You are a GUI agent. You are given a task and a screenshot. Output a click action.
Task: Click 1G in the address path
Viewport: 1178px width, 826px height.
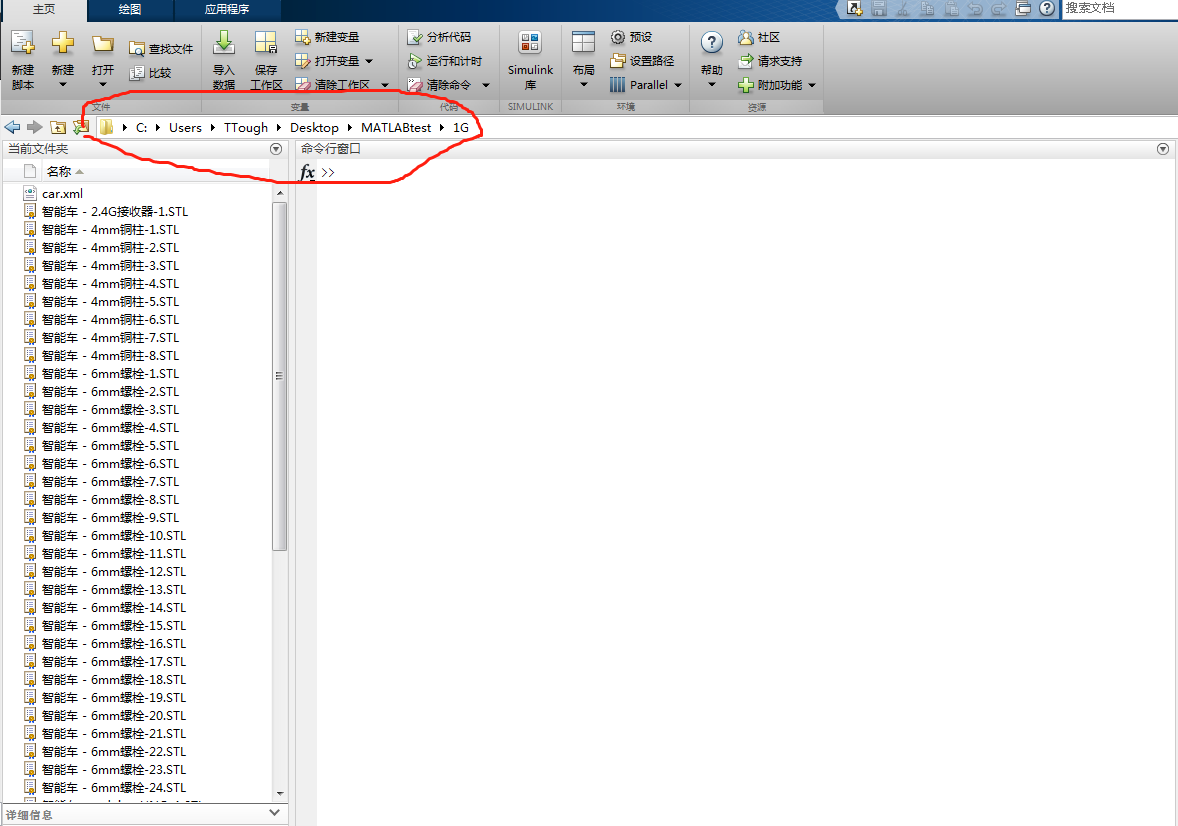point(461,128)
